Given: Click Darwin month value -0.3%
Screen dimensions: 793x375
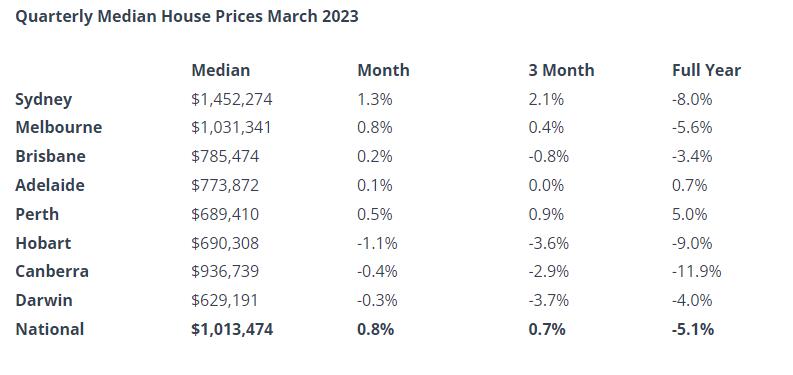Looking at the screenshot, I should (377, 301).
